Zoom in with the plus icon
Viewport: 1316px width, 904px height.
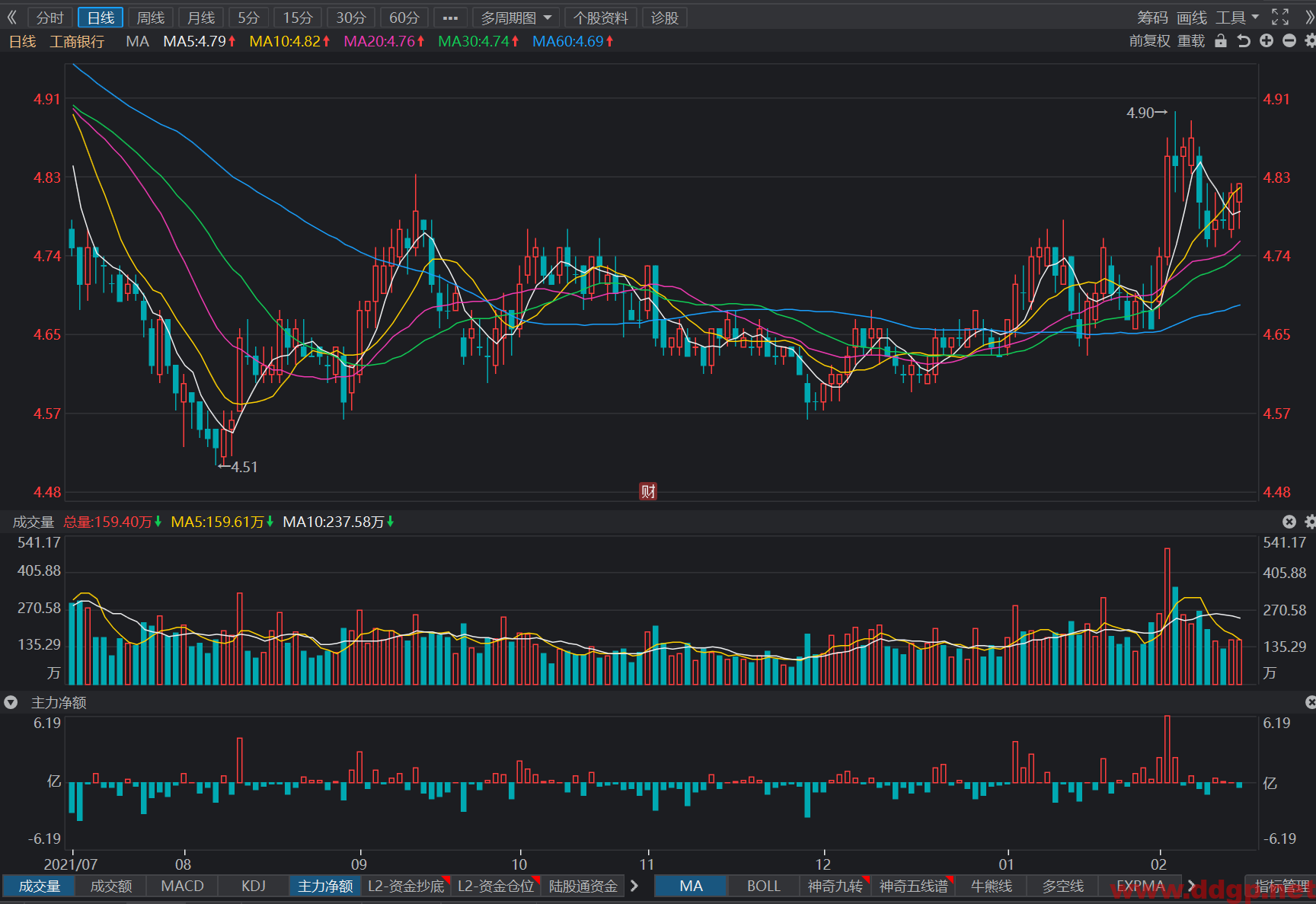(1266, 41)
